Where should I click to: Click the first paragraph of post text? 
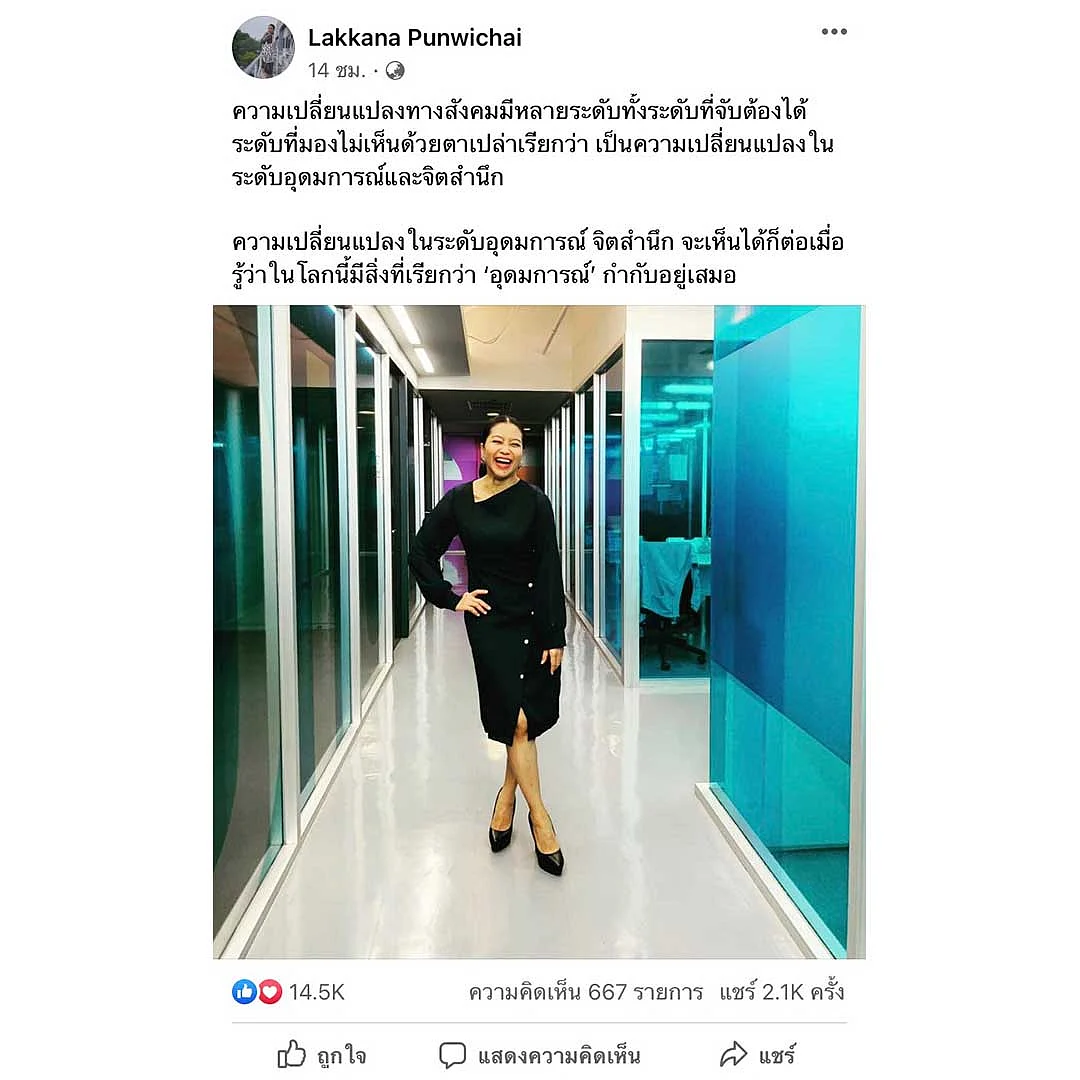[533, 144]
